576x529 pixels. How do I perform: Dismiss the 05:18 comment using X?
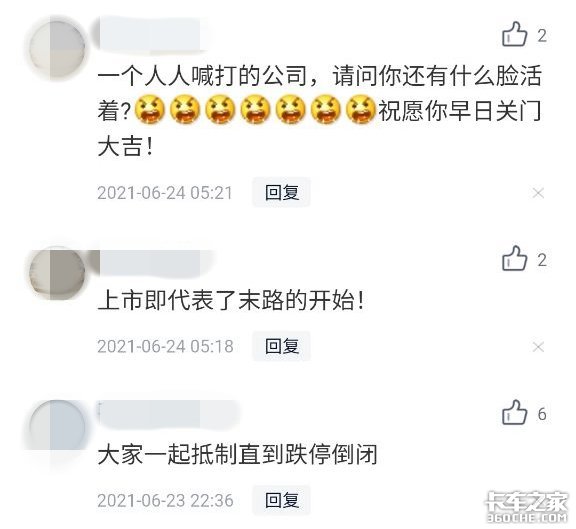(x=538, y=347)
